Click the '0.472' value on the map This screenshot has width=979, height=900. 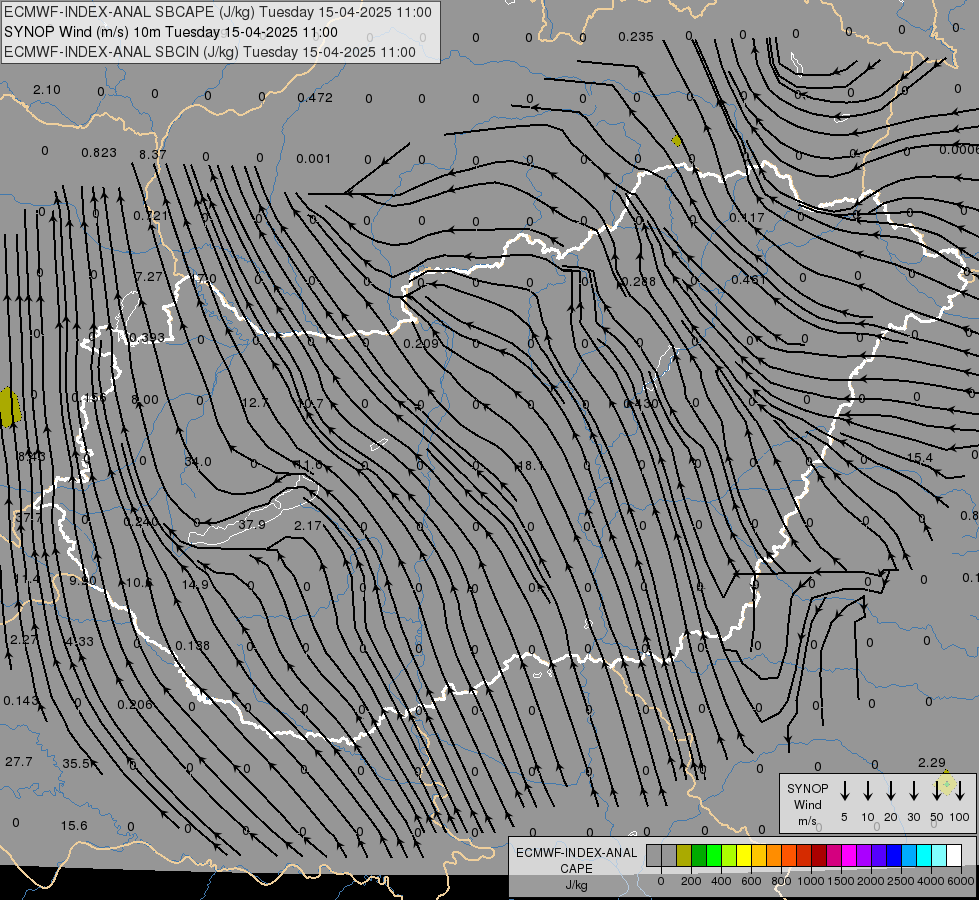[315, 97]
